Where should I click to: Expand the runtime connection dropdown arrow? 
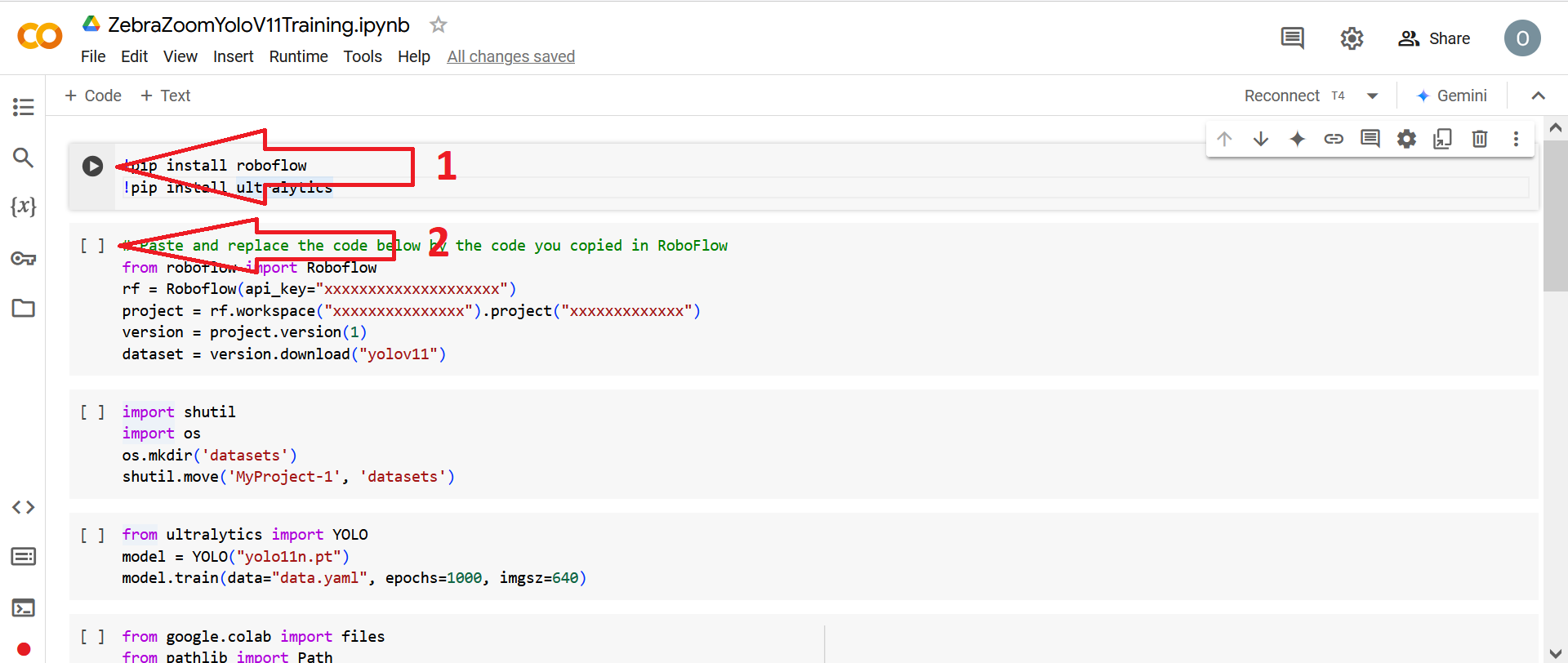coord(1373,96)
